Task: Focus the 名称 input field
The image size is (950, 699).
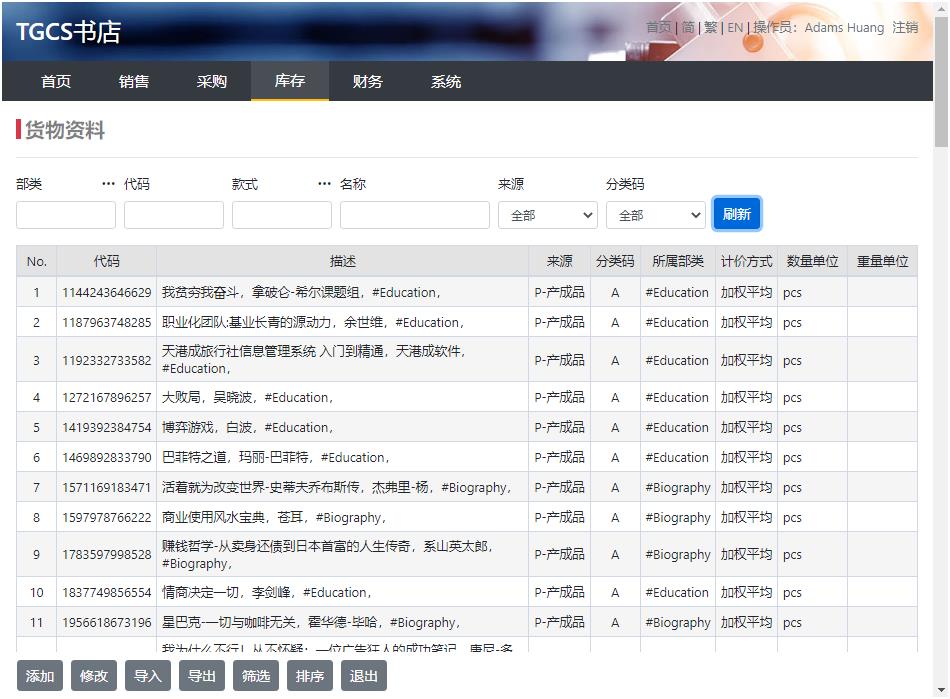Action: click(x=415, y=215)
